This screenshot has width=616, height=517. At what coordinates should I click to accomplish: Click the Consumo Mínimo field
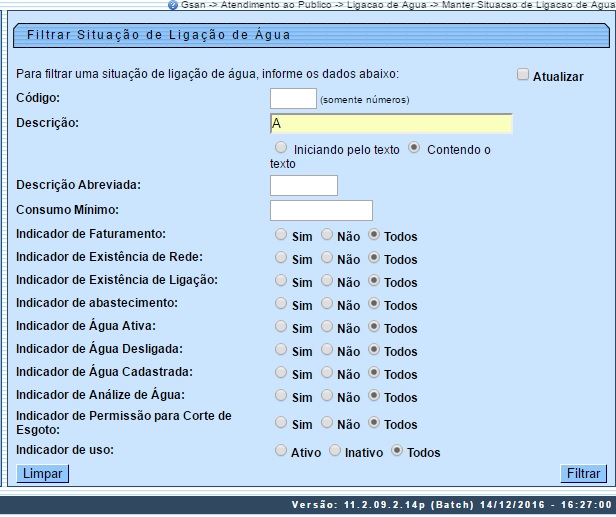point(321,210)
